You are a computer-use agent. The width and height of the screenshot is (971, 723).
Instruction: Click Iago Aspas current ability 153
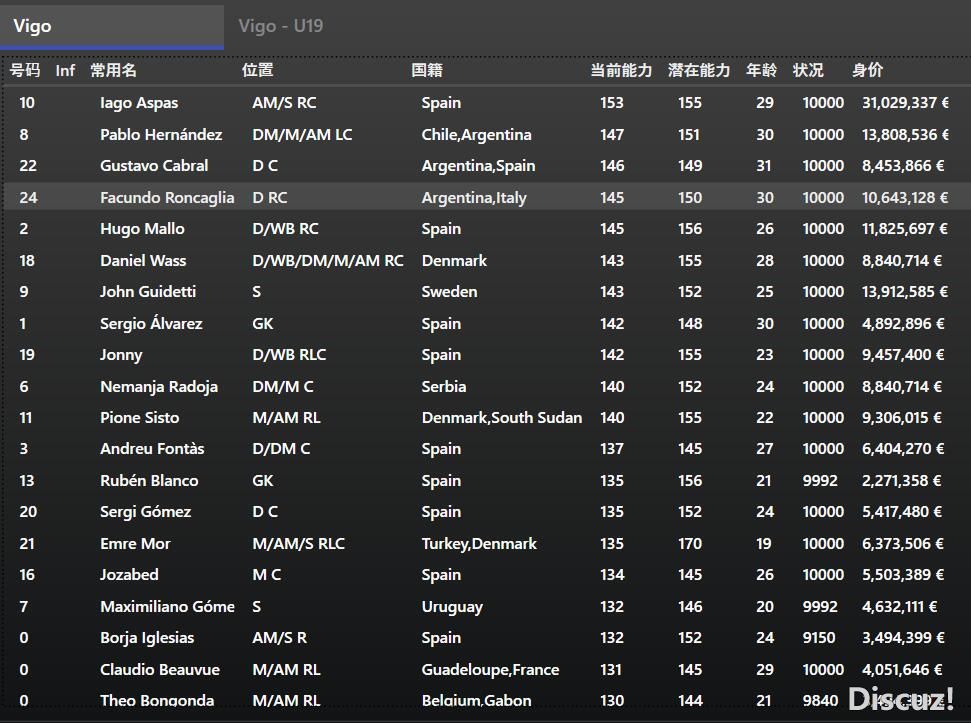(612, 103)
